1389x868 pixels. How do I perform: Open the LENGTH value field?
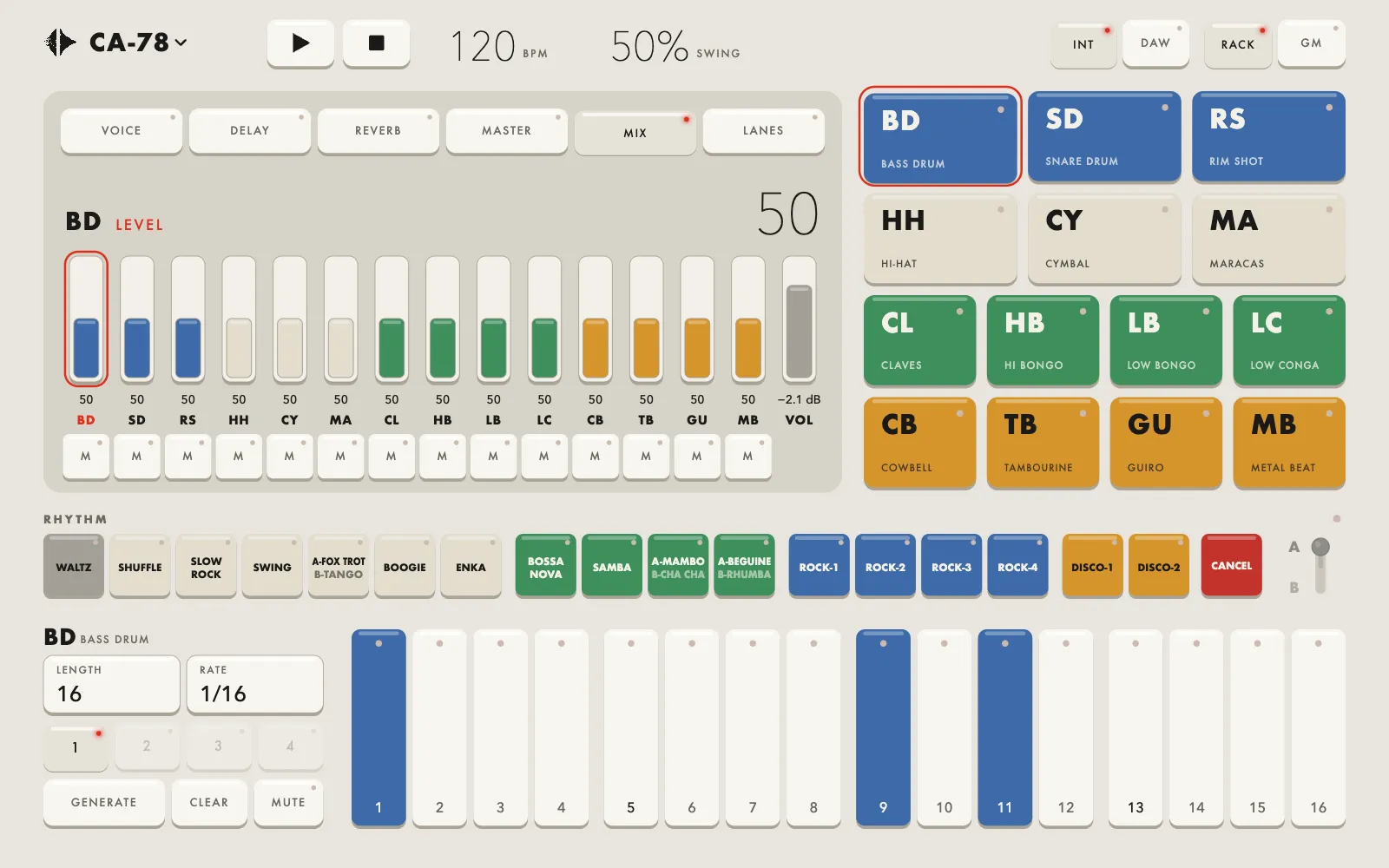[x=112, y=685]
